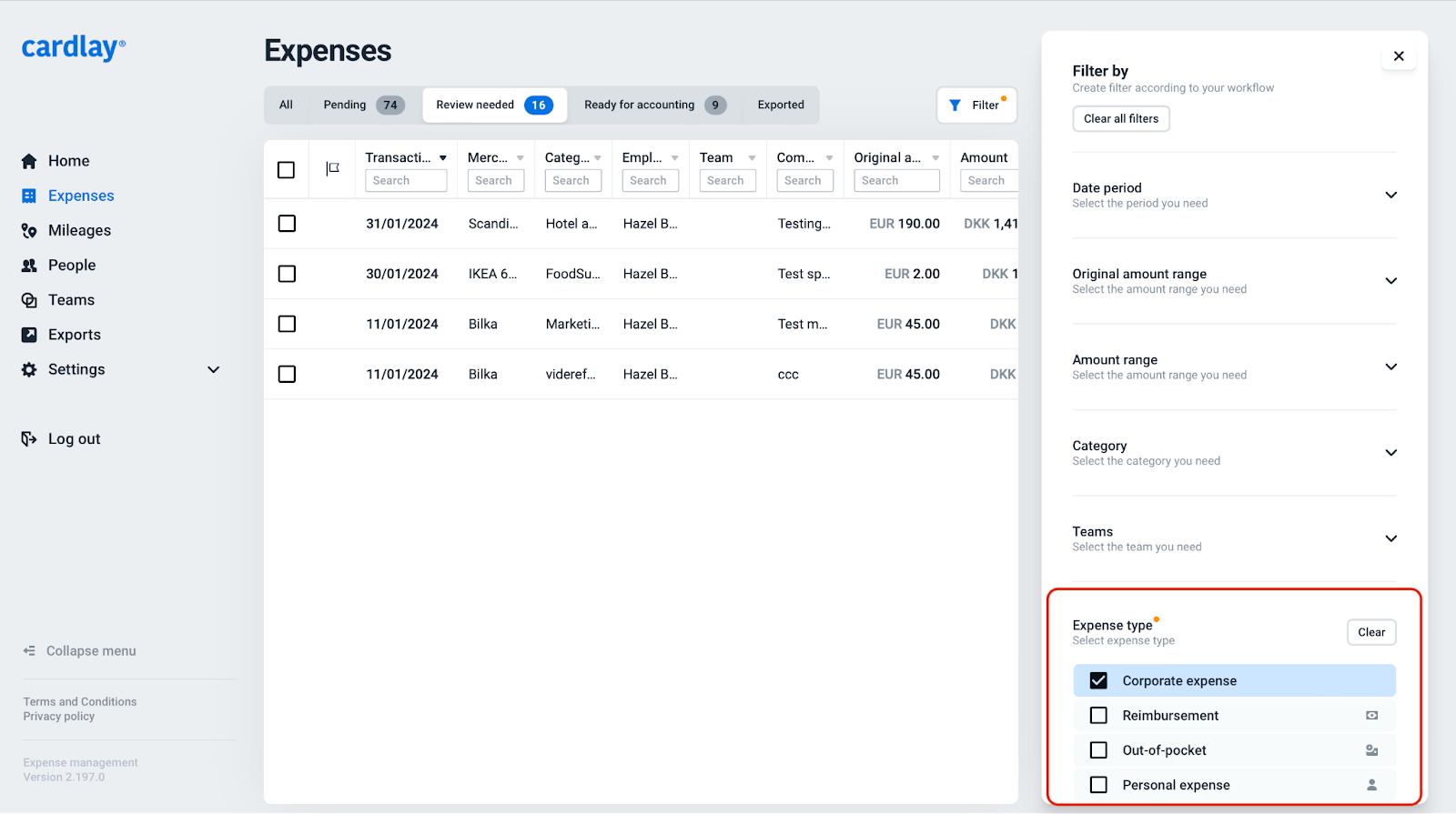The width and height of the screenshot is (1456, 814).
Task: Open the Filter button
Action: click(x=976, y=106)
